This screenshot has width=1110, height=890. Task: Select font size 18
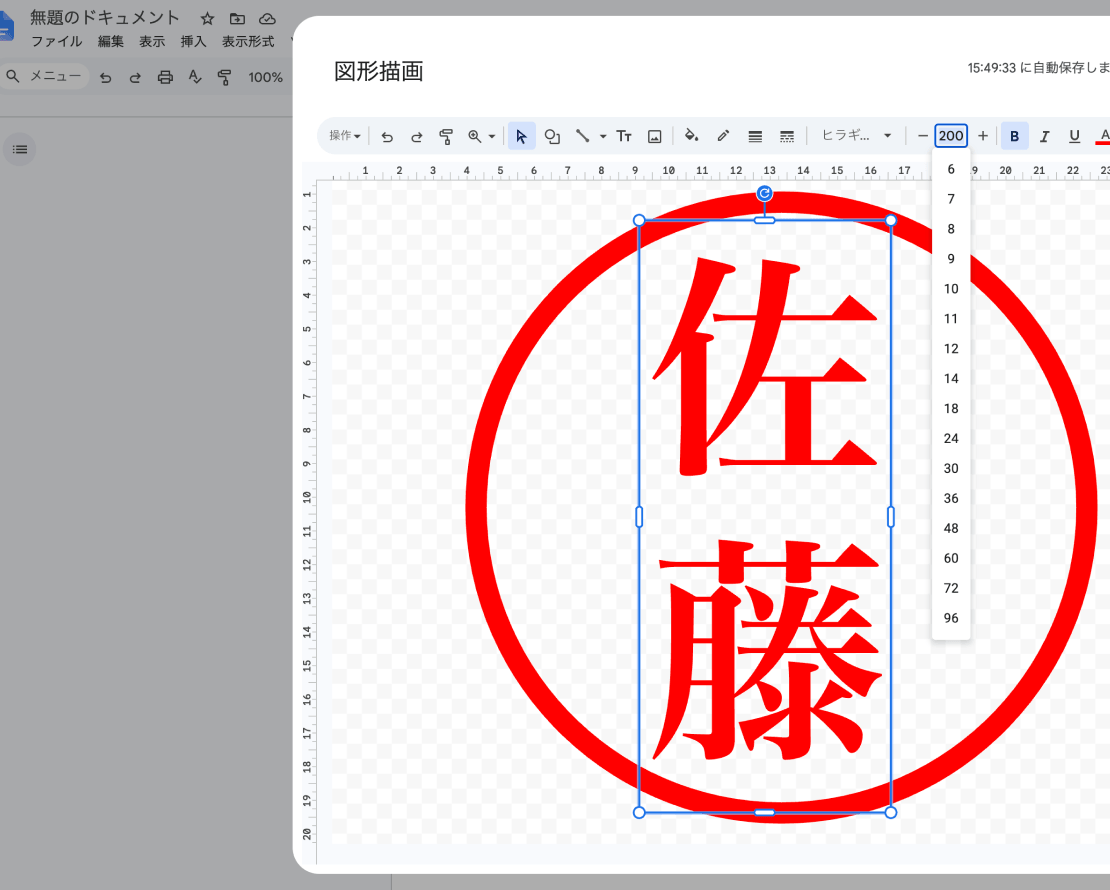pos(951,409)
